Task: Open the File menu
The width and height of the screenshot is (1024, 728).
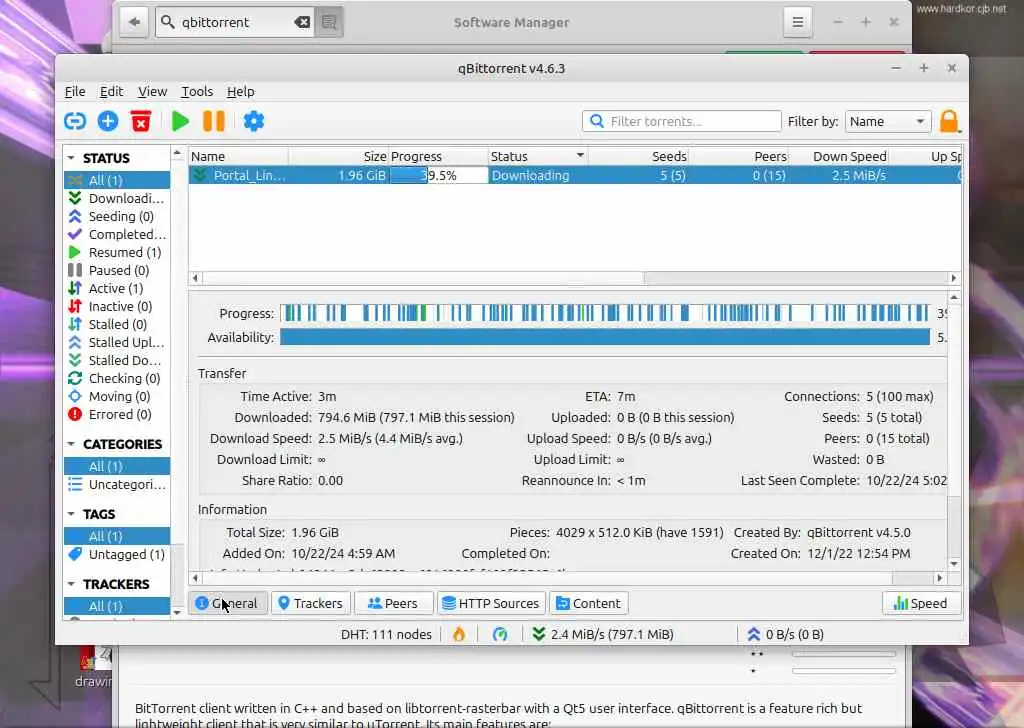Action: tap(75, 91)
